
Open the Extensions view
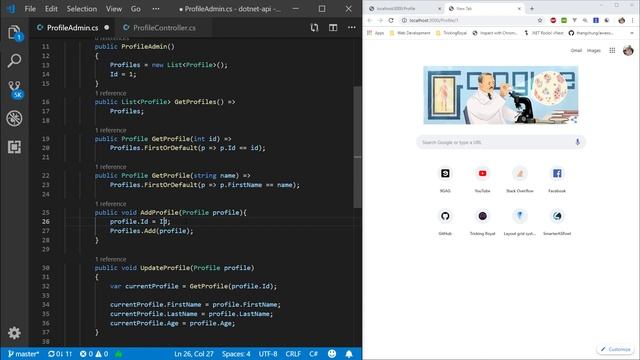[14, 147]
